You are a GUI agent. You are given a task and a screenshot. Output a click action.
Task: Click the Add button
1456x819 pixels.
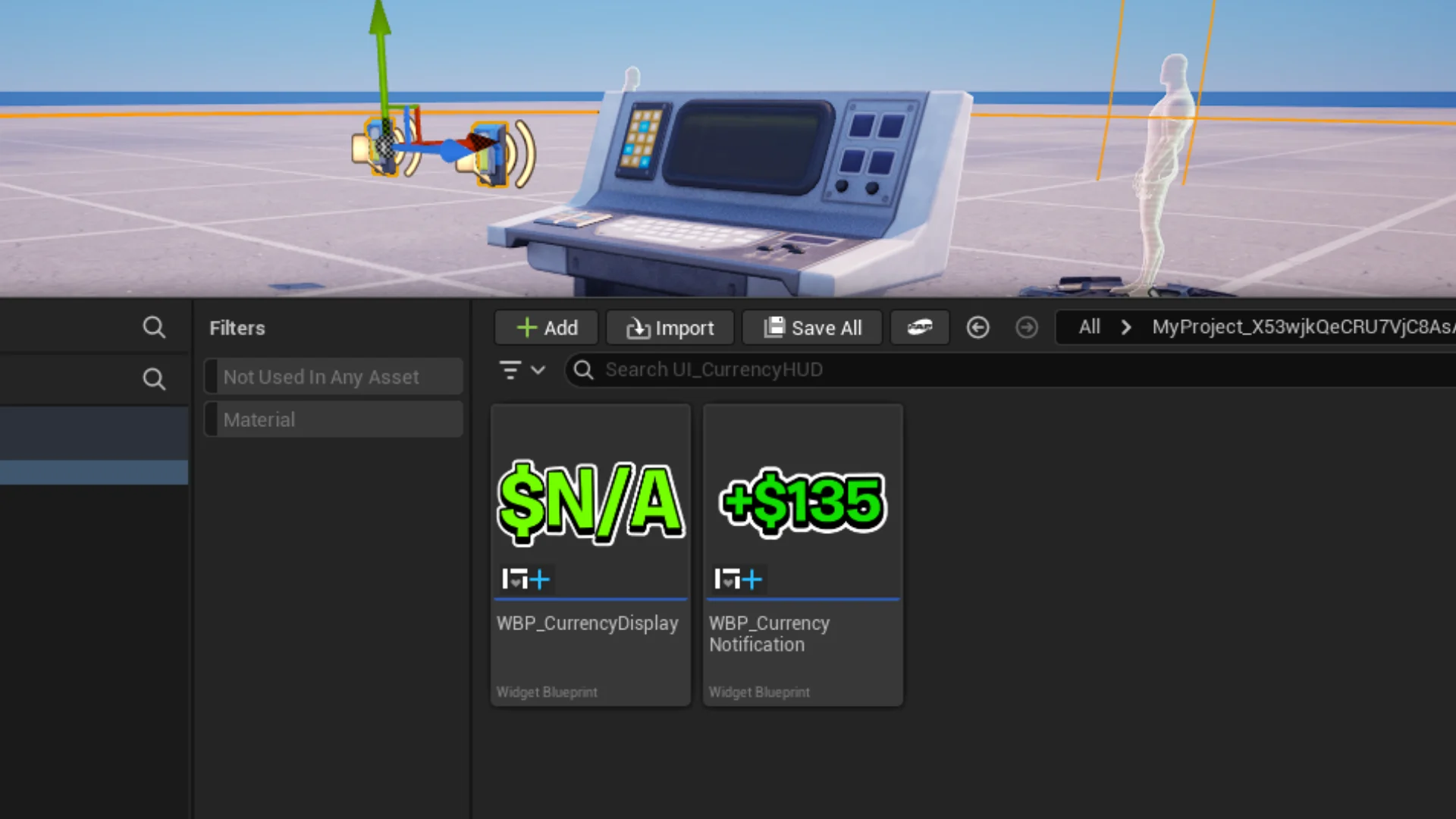(x=547, y=328)
